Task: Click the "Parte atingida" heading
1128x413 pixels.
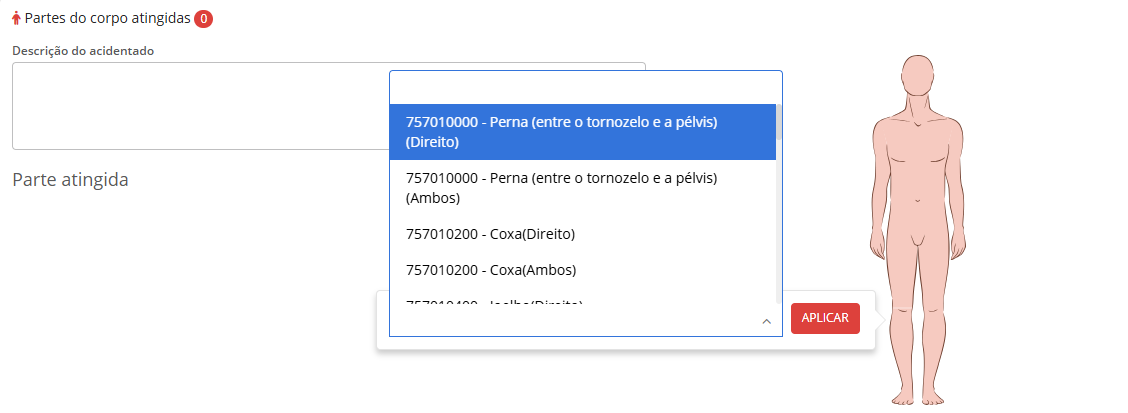Action: (x=70, y=180)
